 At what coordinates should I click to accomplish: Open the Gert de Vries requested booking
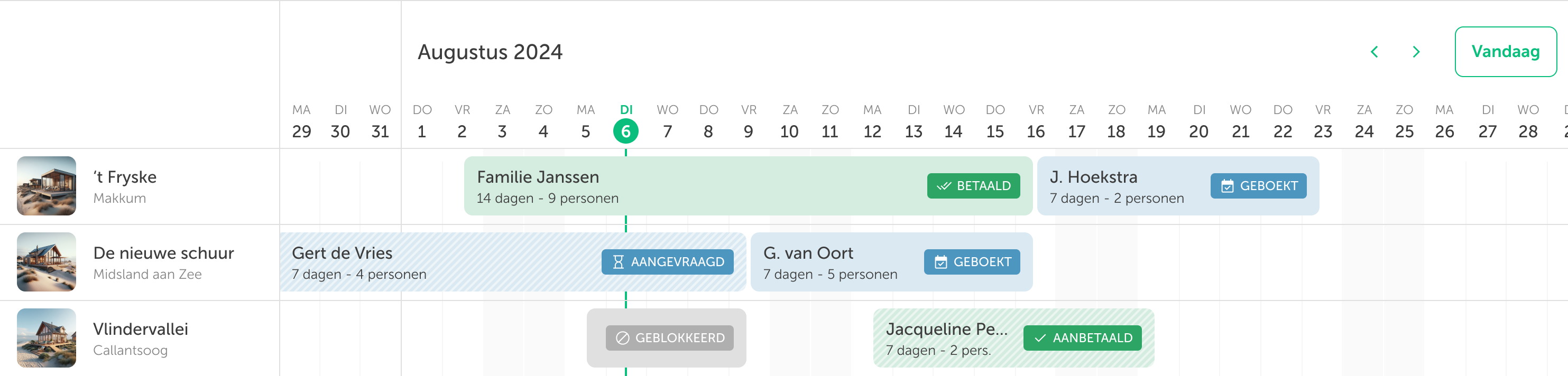click(426, 261)
